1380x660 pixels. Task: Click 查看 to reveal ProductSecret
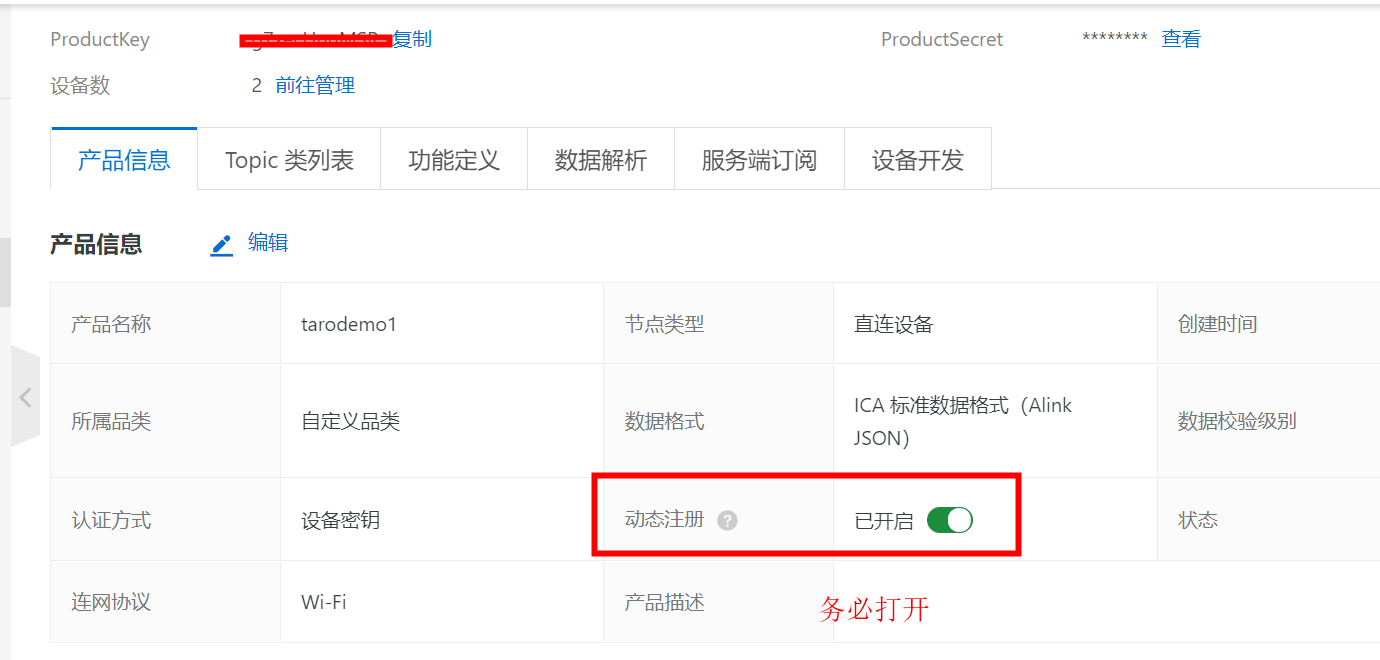1181,39
